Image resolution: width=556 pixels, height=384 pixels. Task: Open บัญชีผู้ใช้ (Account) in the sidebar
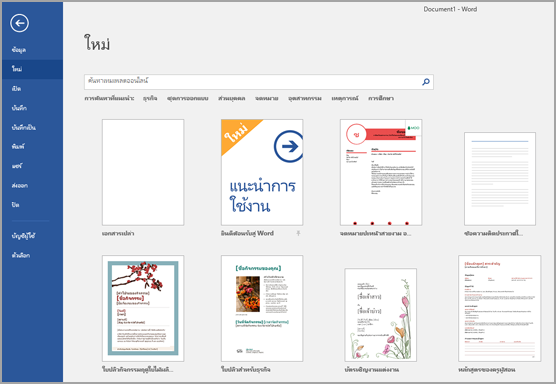[x=23, y=236]
